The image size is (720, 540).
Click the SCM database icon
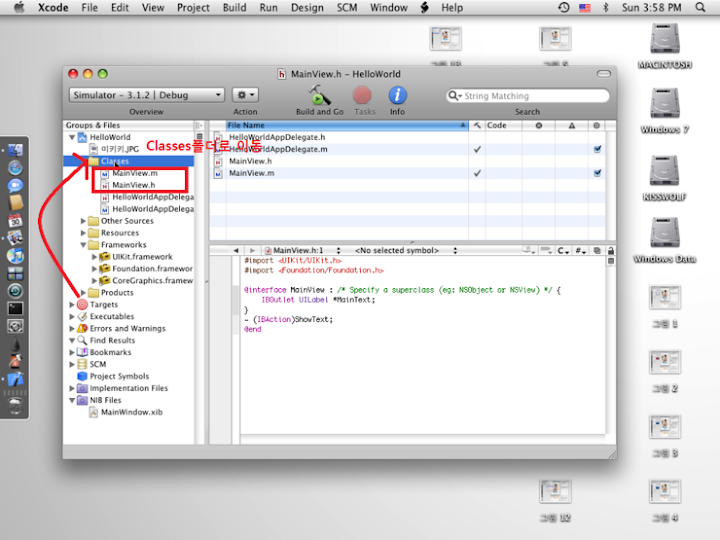82,364
